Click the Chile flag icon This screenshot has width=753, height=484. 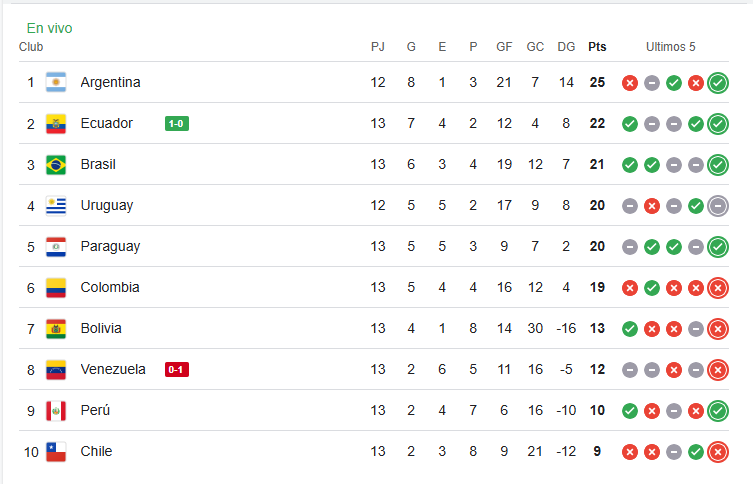(56, 452)
